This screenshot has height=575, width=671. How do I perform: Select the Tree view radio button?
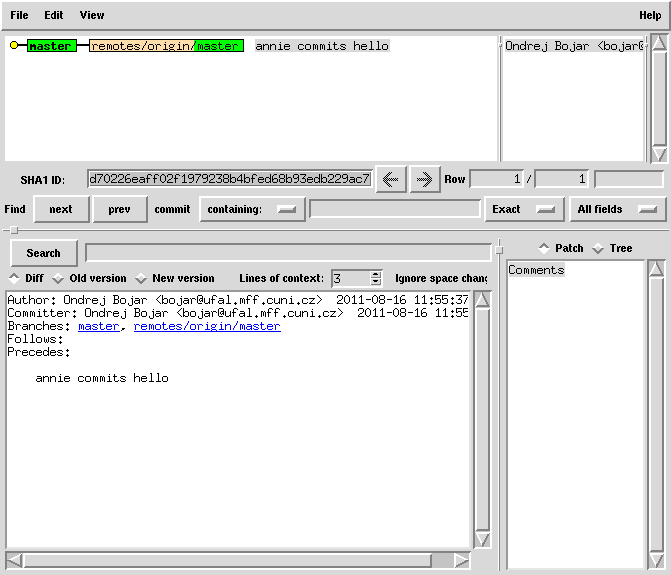pyautogui.click(x=598, y=248)
